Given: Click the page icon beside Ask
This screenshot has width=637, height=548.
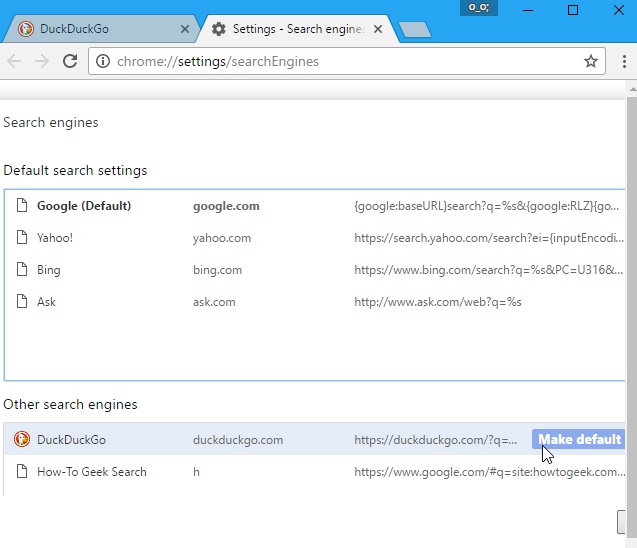Looking at the screenshot, I should point(22,301).
